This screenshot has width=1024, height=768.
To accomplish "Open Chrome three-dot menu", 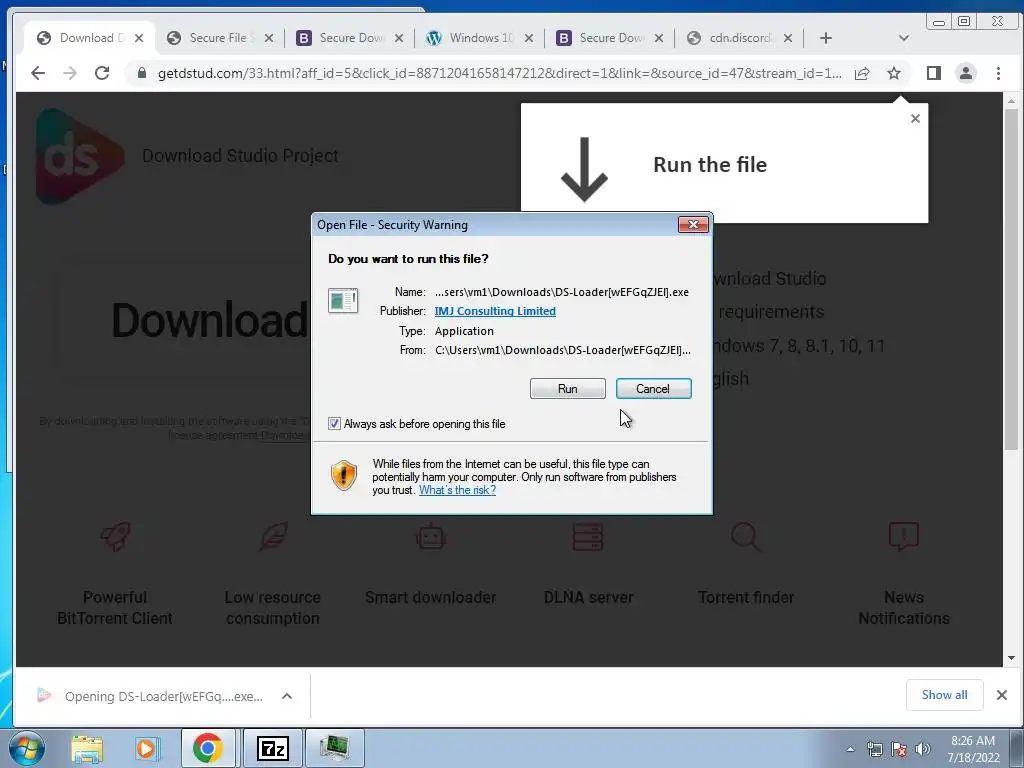I will pos(998,73).
